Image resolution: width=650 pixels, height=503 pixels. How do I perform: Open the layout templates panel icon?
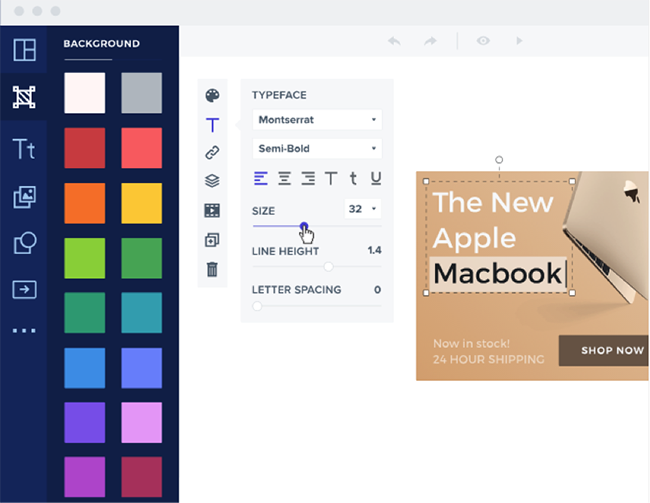click(24, 50)
